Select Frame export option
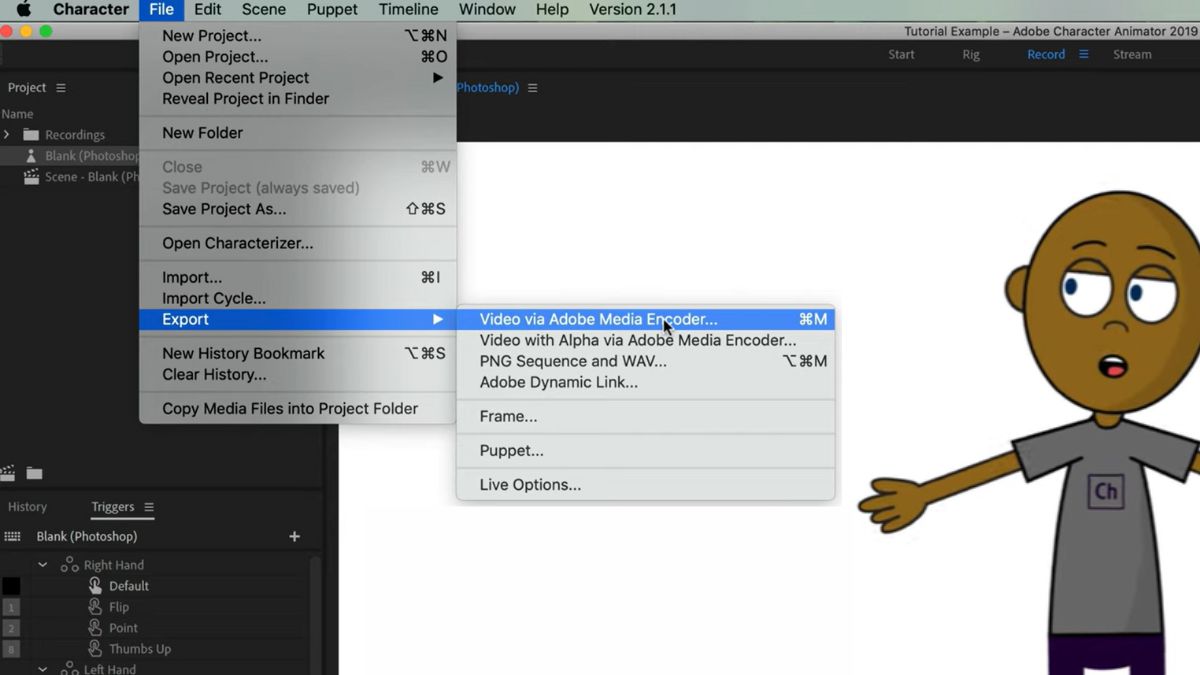This screenshot has width=1200, height=675. point(645,417)
